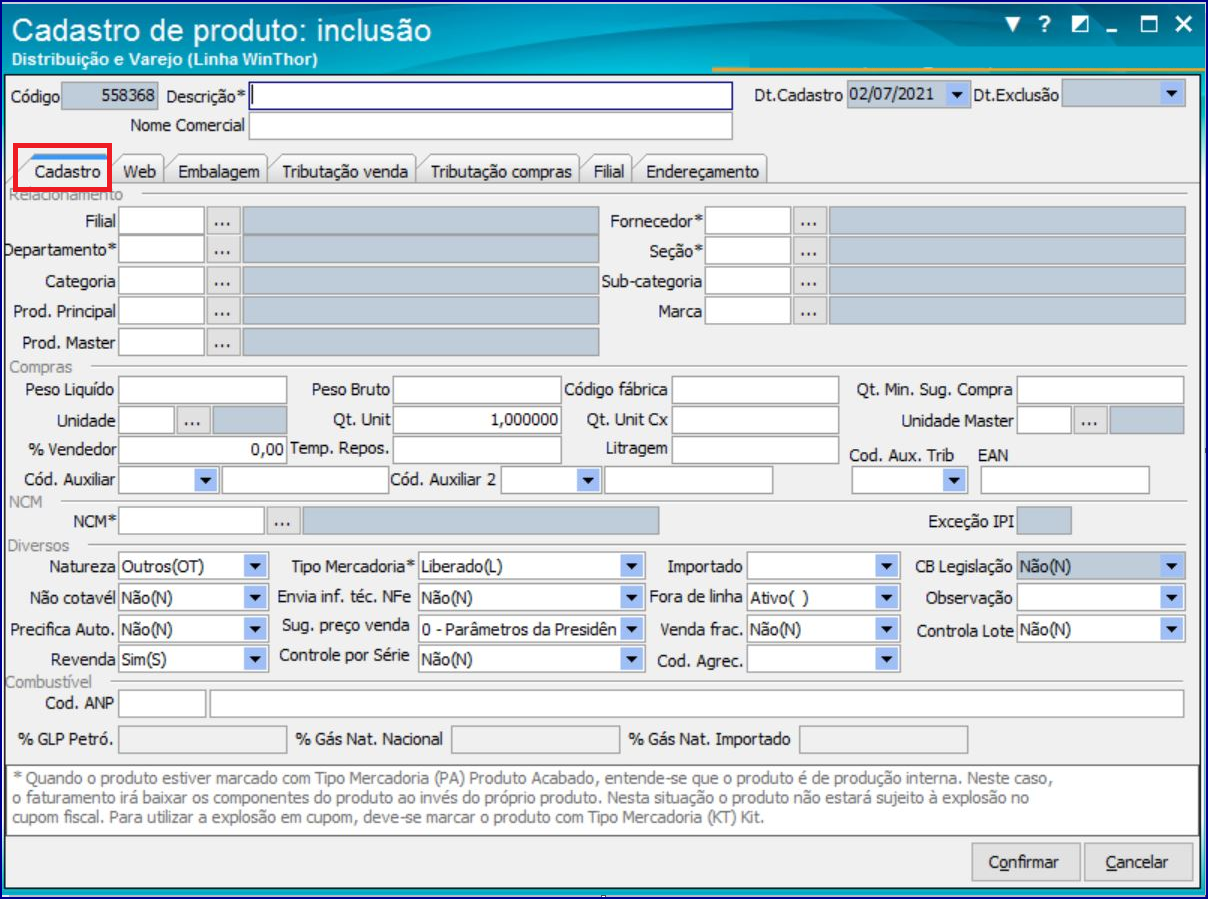Expand the Controle por Série dropdown
Image resolution: width=1208 pixels, height=899 pixels.
[631, 660]
